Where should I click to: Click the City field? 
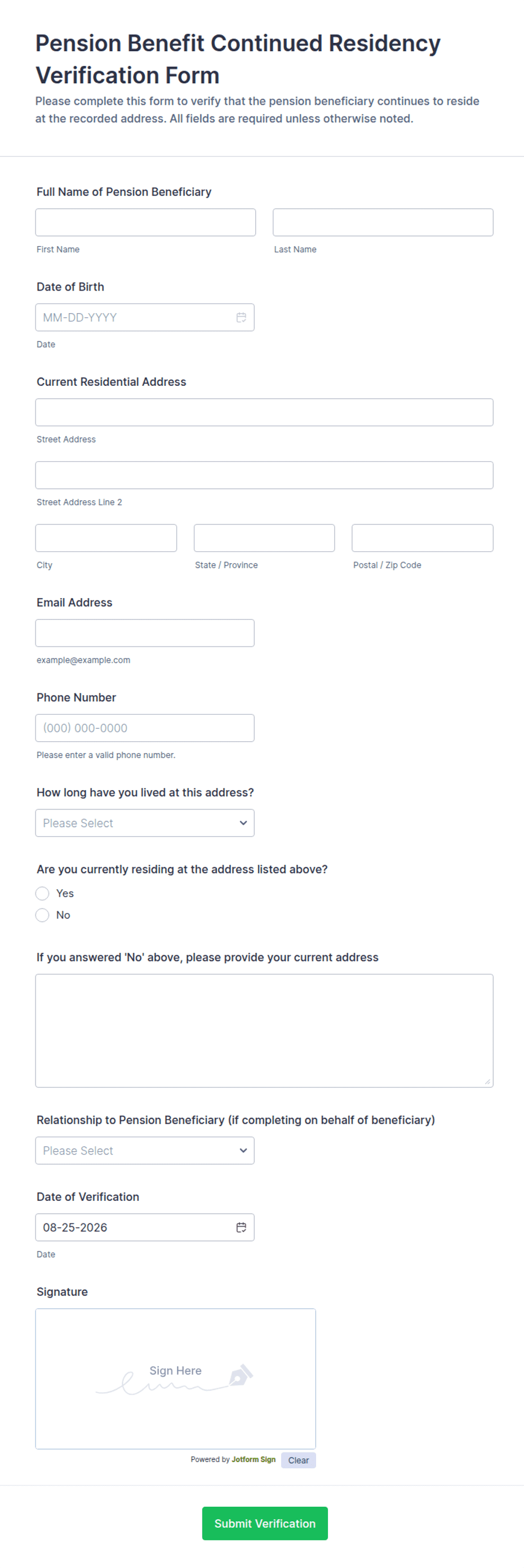coord(106,538)
